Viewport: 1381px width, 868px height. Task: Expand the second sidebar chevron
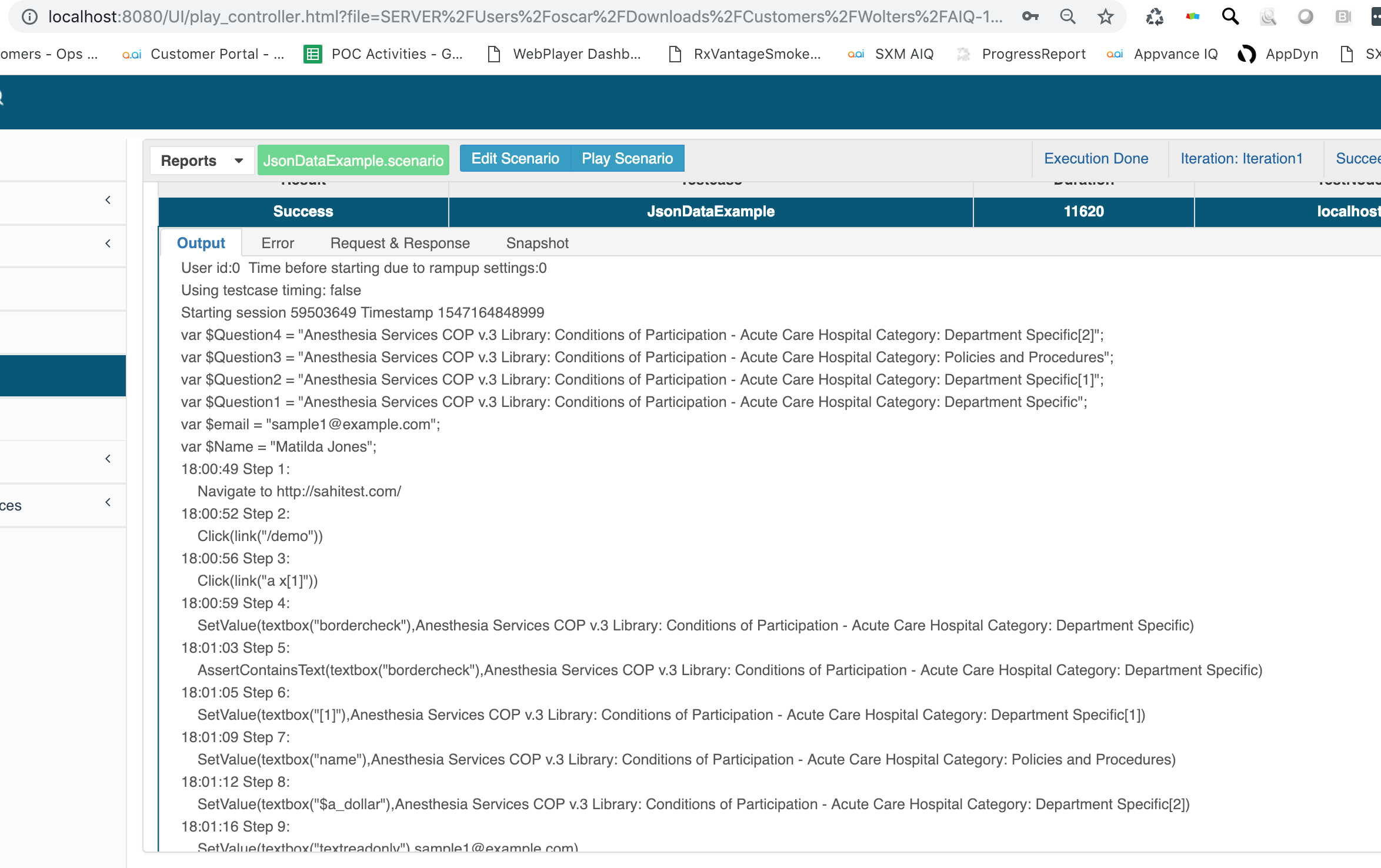(x=108, y=243)
